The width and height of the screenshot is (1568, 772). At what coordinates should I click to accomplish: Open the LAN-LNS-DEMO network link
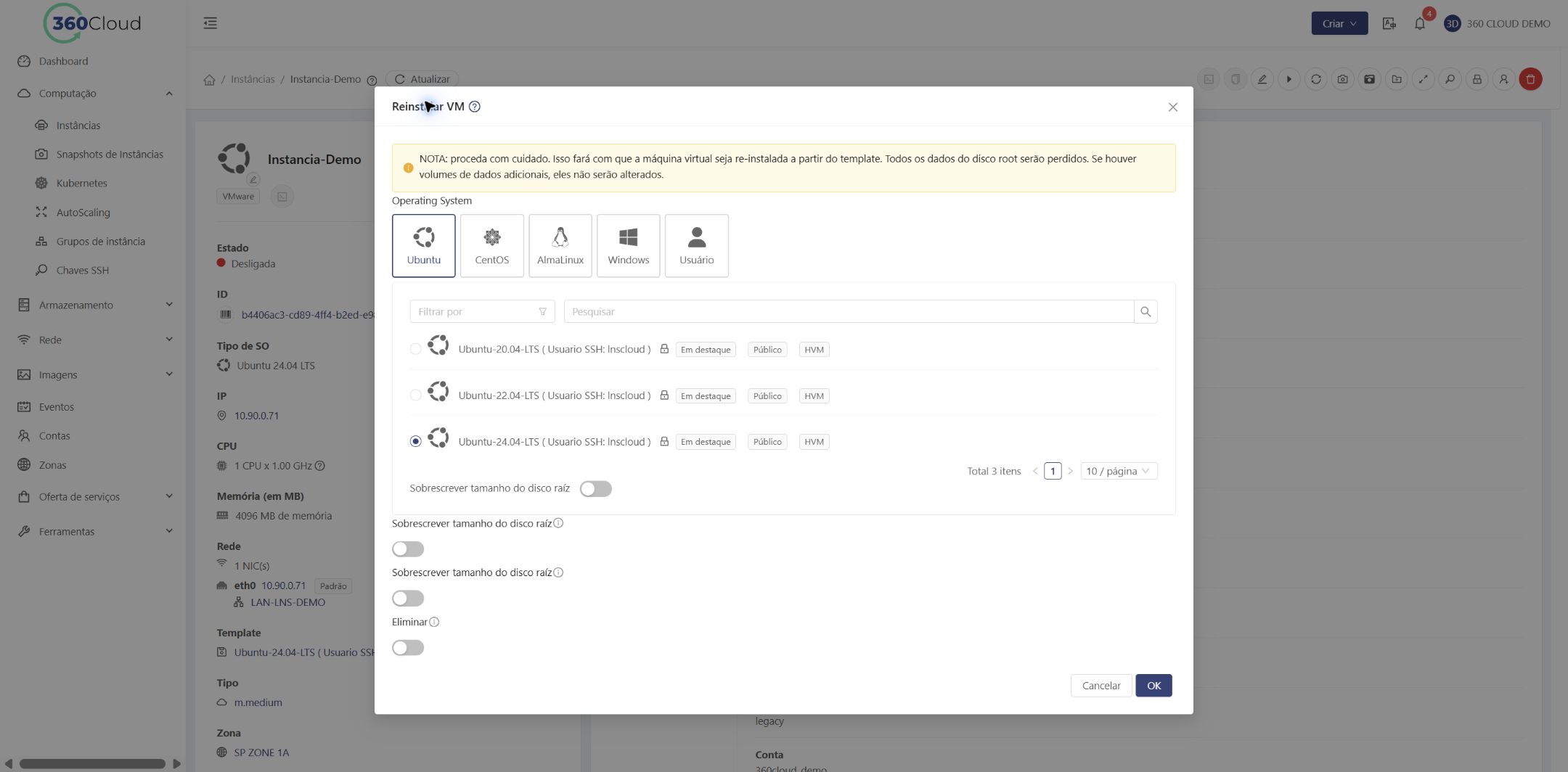[x=287, y=602]
